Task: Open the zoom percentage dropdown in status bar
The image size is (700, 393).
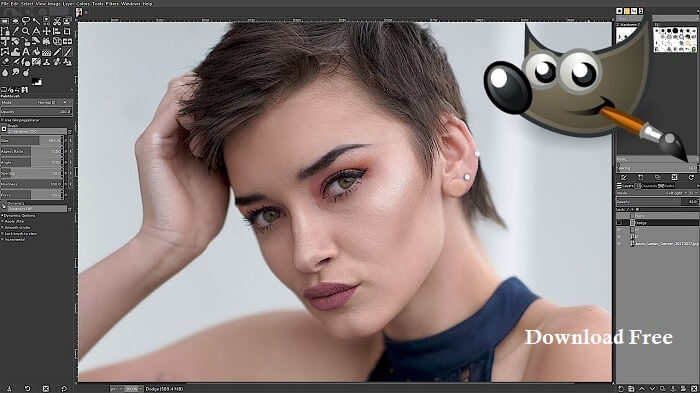Action: tap(134, 389)
